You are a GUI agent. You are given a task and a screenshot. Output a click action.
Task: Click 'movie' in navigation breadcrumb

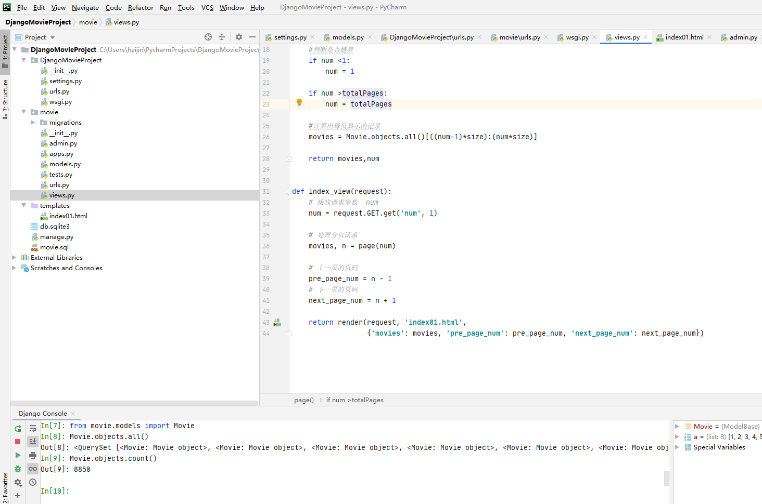[x=88, y=22]
